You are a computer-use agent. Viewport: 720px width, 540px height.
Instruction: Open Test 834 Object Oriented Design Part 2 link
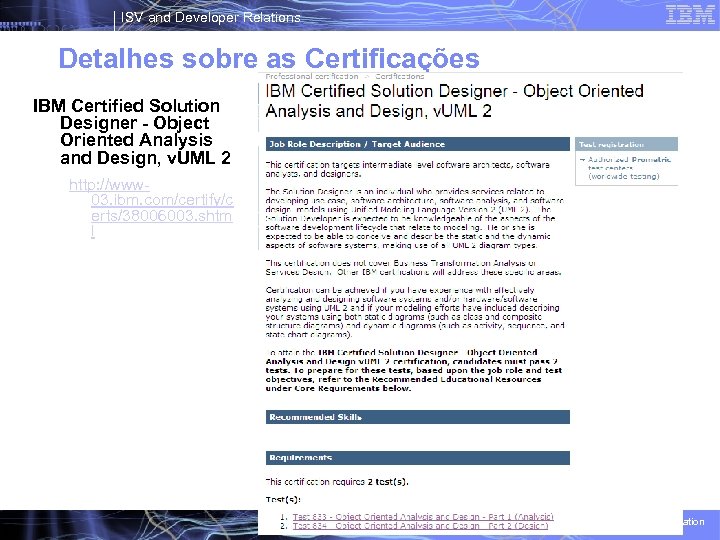(x=420, y=526)
